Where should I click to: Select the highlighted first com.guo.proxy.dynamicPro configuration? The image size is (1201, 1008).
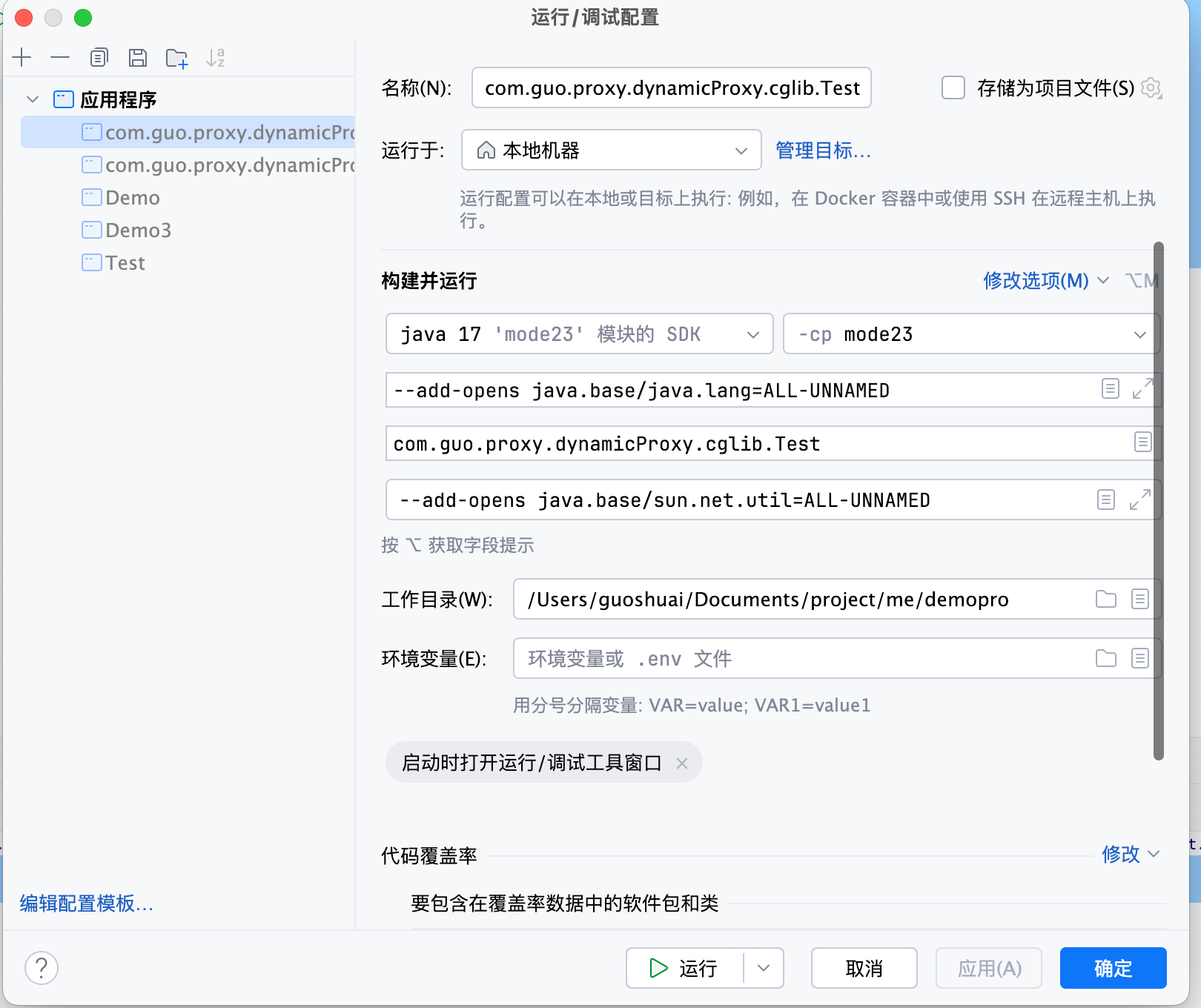[188, 132]
